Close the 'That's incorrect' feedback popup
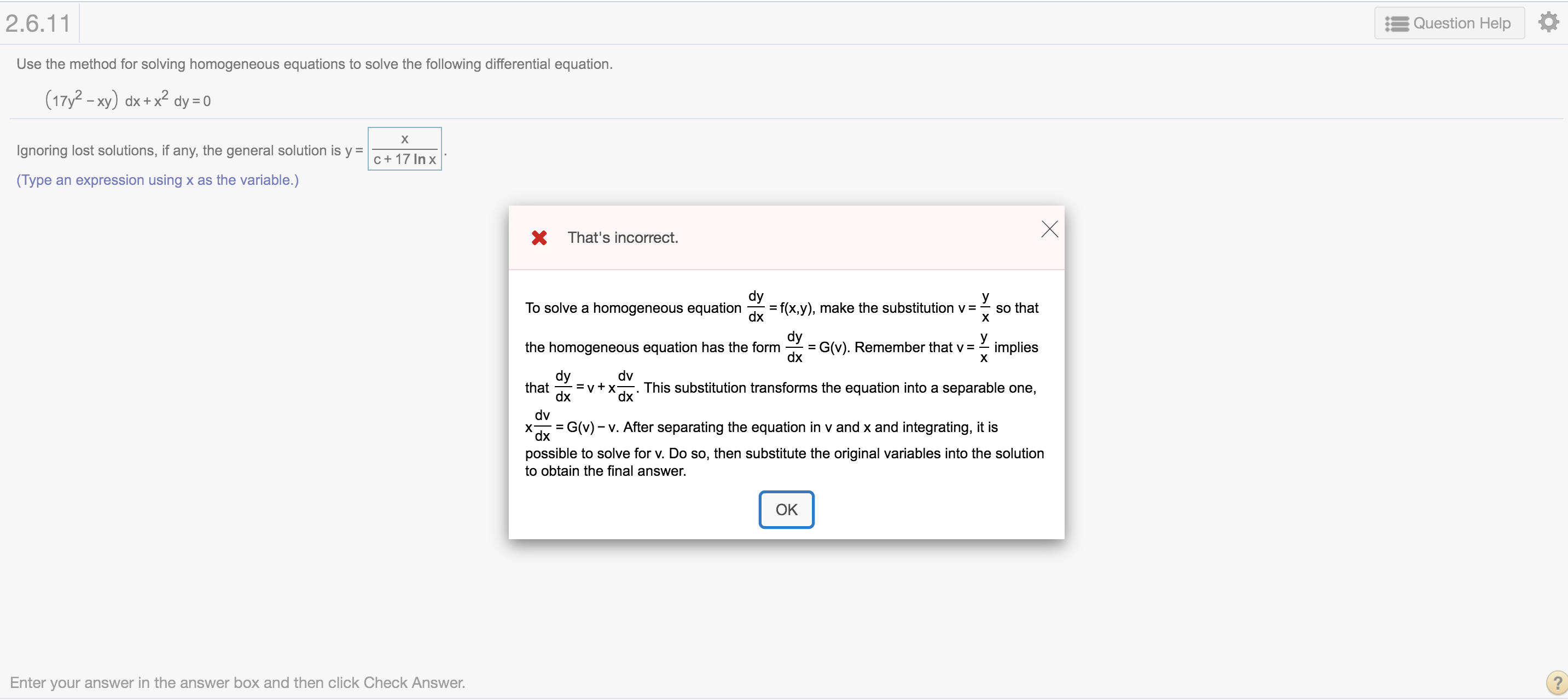This screenshot has width=1568, height=700. click(1049, 229)
